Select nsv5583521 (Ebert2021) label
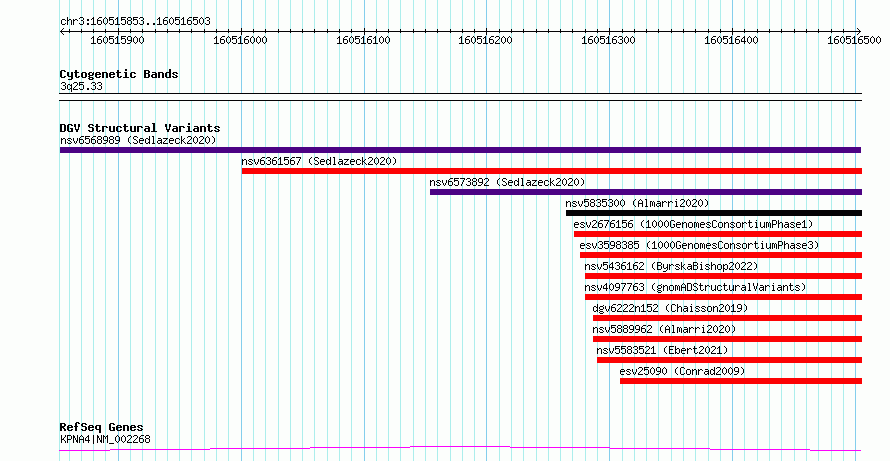 click(662, 350)
